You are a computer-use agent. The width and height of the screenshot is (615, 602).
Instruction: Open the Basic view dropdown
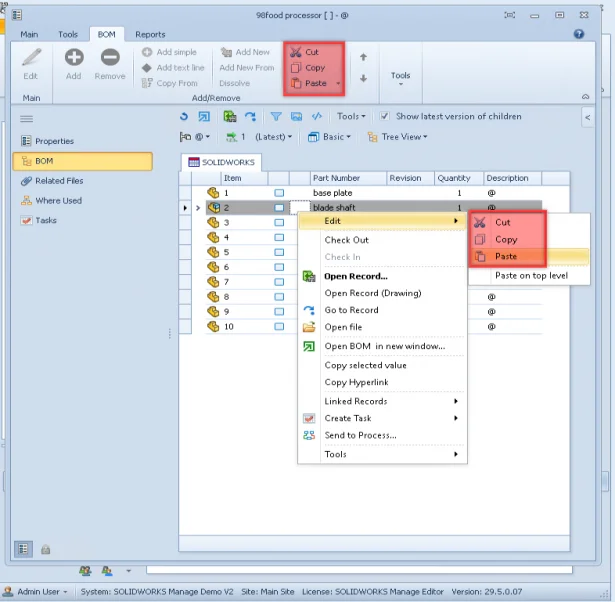pos(329,137)
